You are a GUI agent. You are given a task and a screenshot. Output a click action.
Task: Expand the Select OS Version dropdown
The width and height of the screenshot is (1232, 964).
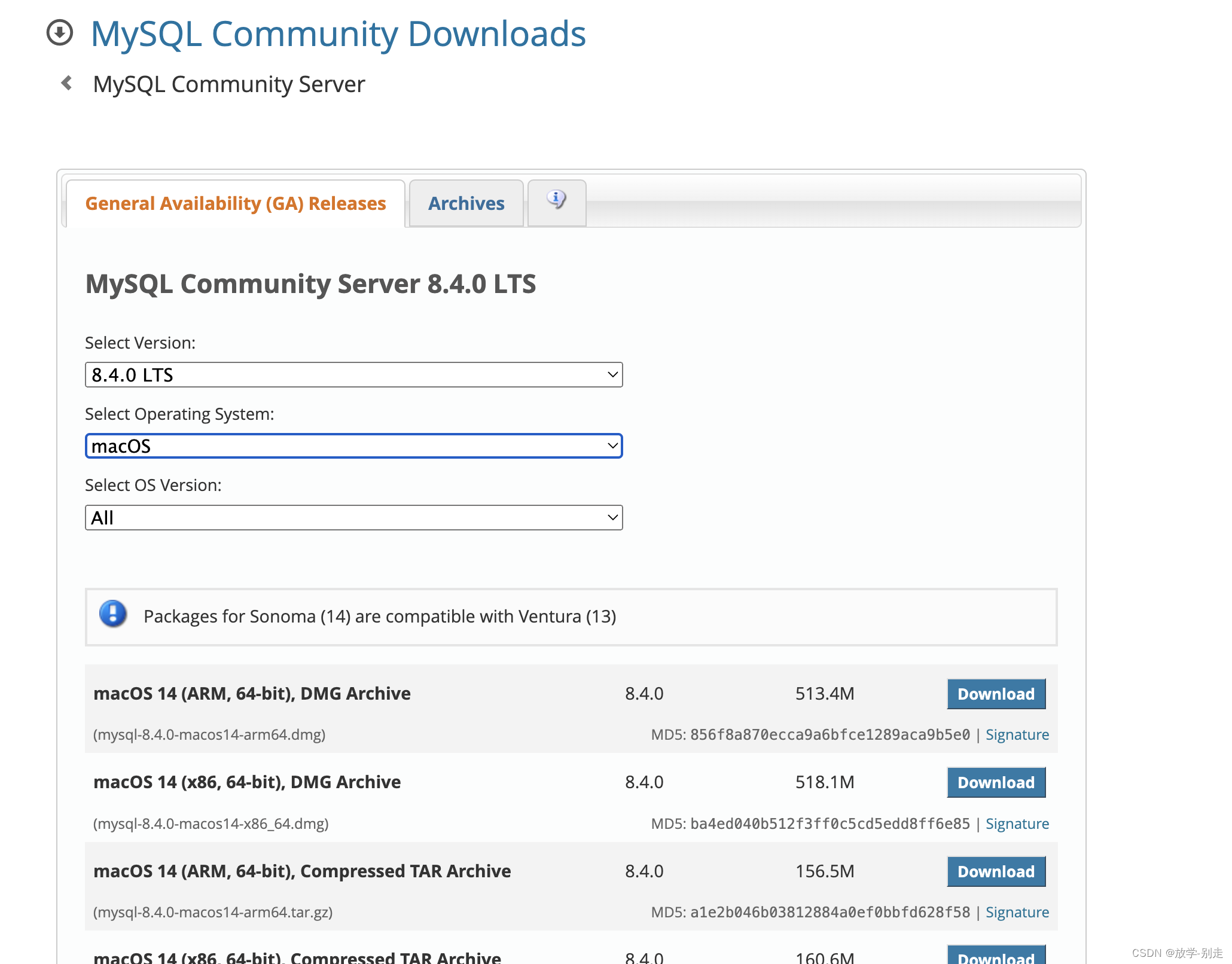pos(353,518)
